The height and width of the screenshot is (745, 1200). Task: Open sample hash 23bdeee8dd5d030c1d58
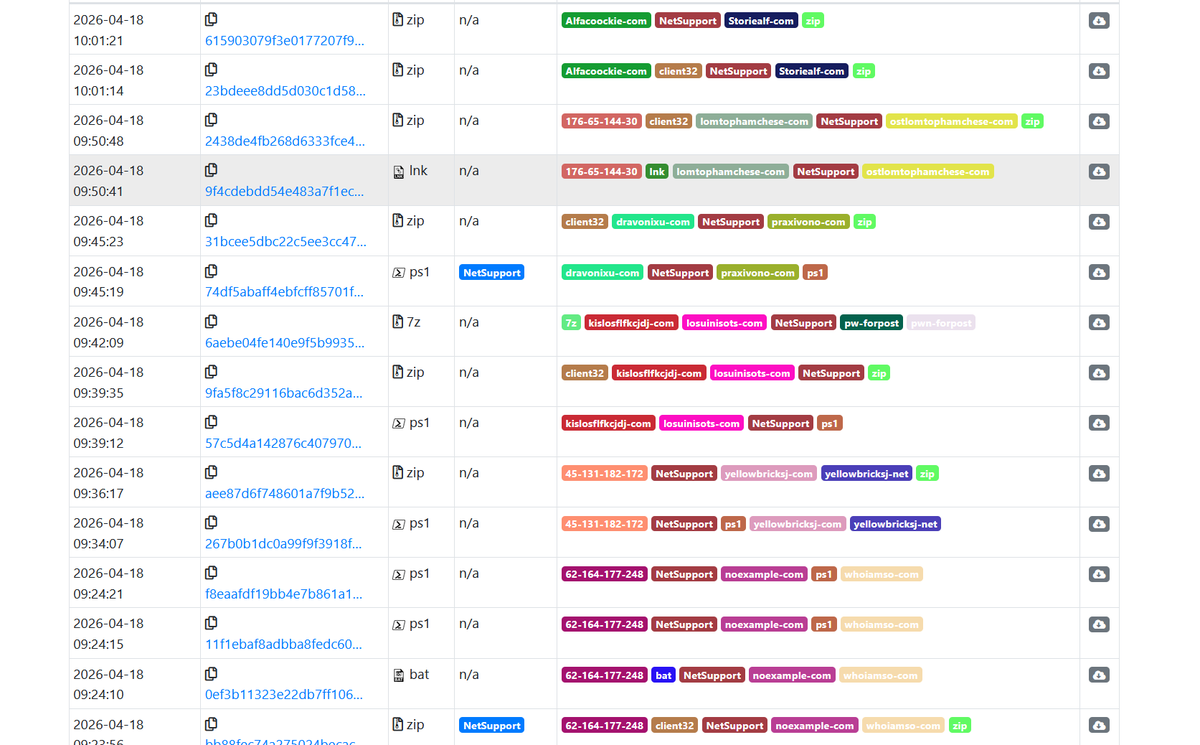(285, 91)
